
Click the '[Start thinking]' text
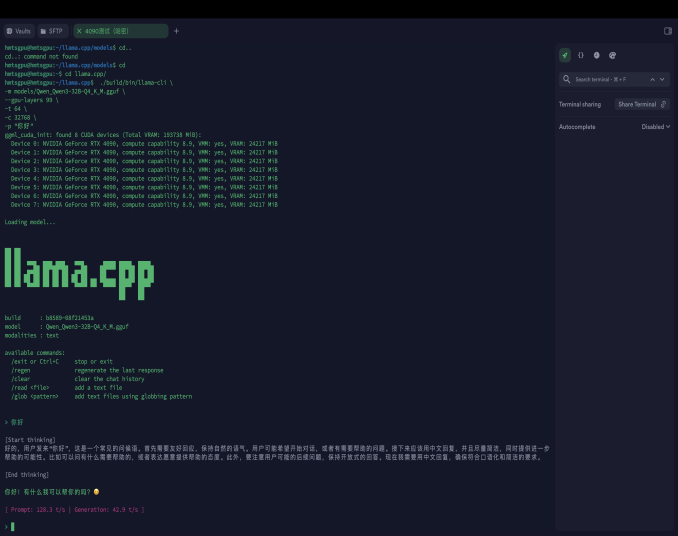tap(30, 440)
